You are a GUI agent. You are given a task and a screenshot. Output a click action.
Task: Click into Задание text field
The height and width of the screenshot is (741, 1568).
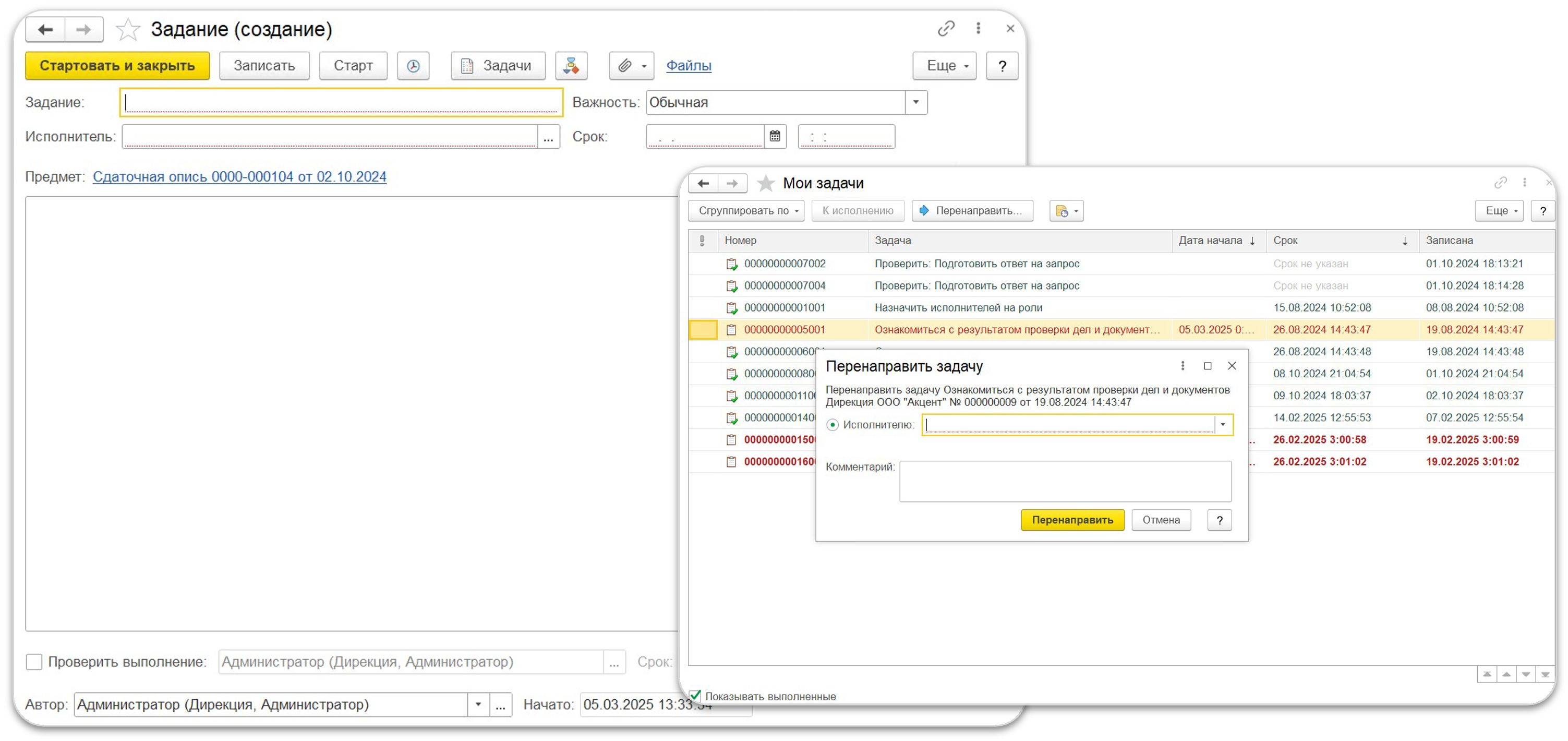(342, 102)
